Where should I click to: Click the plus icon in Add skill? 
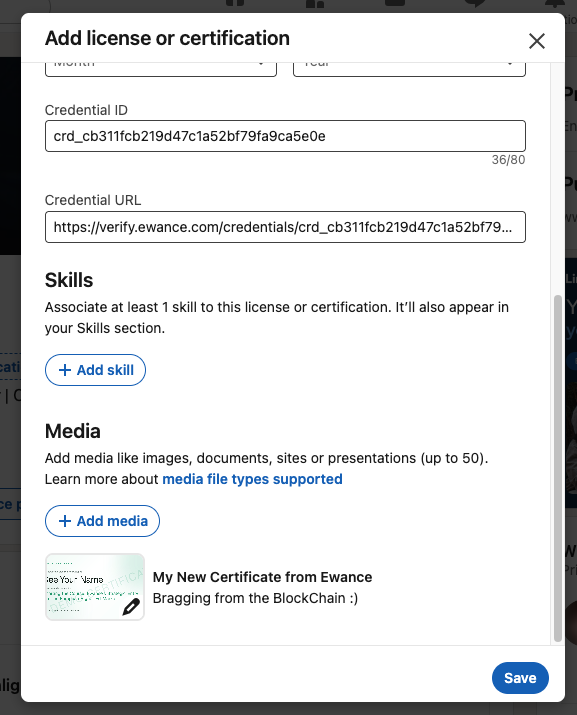65,370
